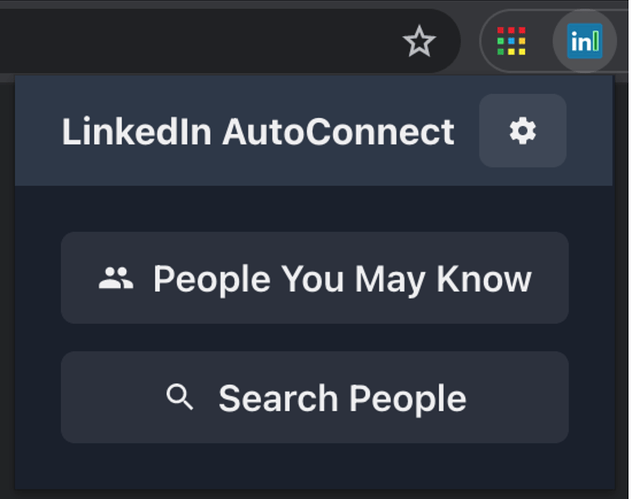The image size is (632, 499).
Task: Click the Search People label text
Action: (x=342, y=398)
